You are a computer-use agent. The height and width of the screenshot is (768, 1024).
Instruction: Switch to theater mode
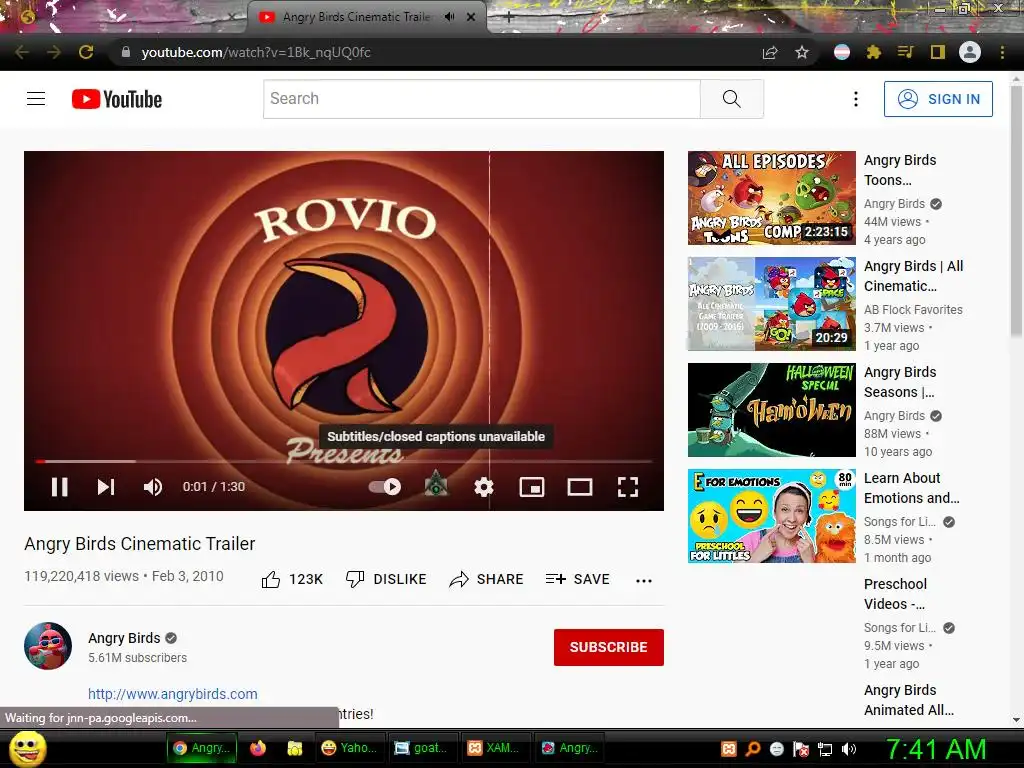click(x=579, y=487)
